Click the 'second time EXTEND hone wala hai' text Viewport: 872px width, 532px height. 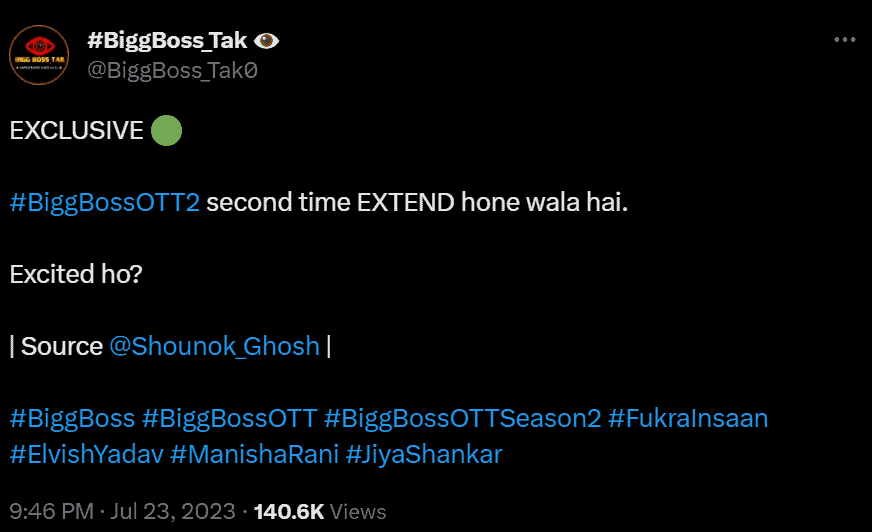(x=417, y=202)
